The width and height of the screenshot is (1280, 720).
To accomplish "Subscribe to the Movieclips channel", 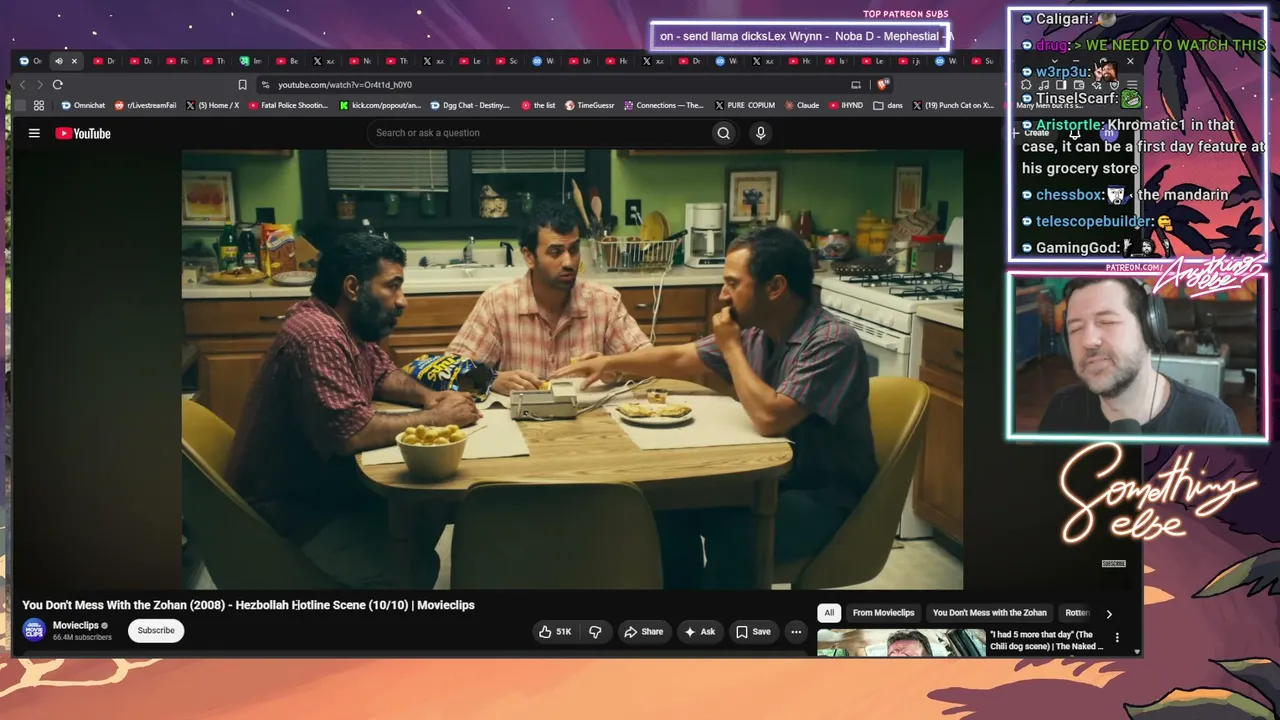I will [156, 631].
